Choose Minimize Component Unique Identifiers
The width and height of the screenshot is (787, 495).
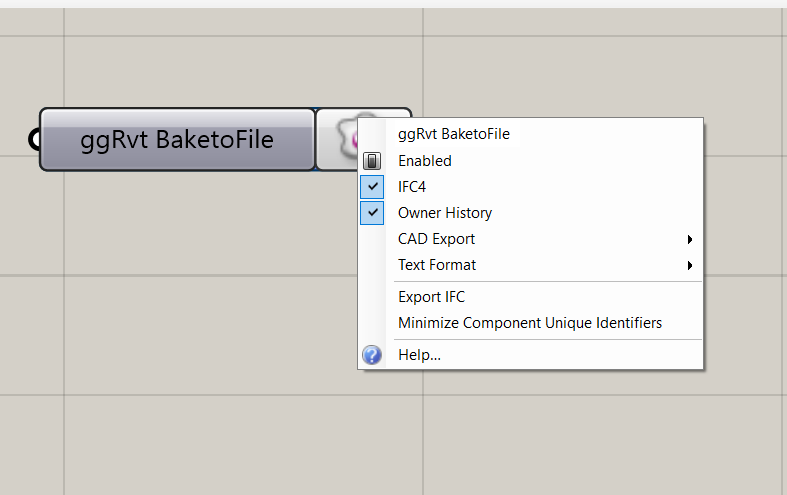531,323
